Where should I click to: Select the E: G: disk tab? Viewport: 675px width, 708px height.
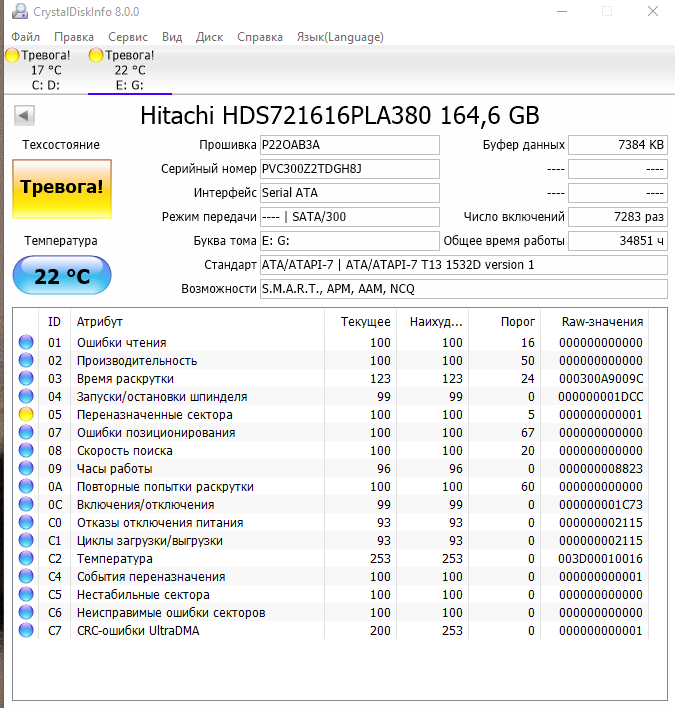tap(129, 70)
